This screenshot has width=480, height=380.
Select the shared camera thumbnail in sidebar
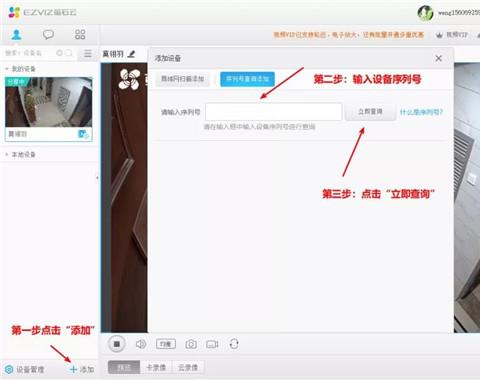click(x=49, y=102)
